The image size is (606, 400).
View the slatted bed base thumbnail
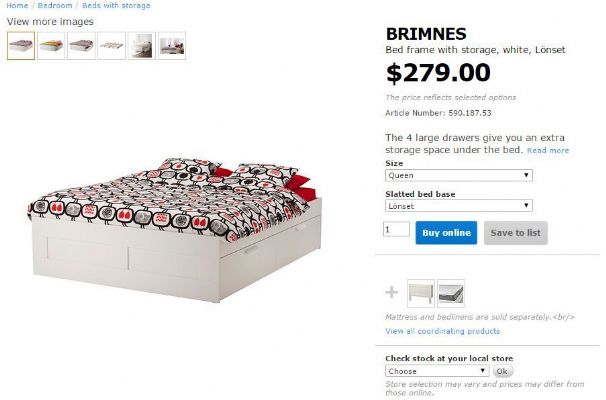(111, 45)
